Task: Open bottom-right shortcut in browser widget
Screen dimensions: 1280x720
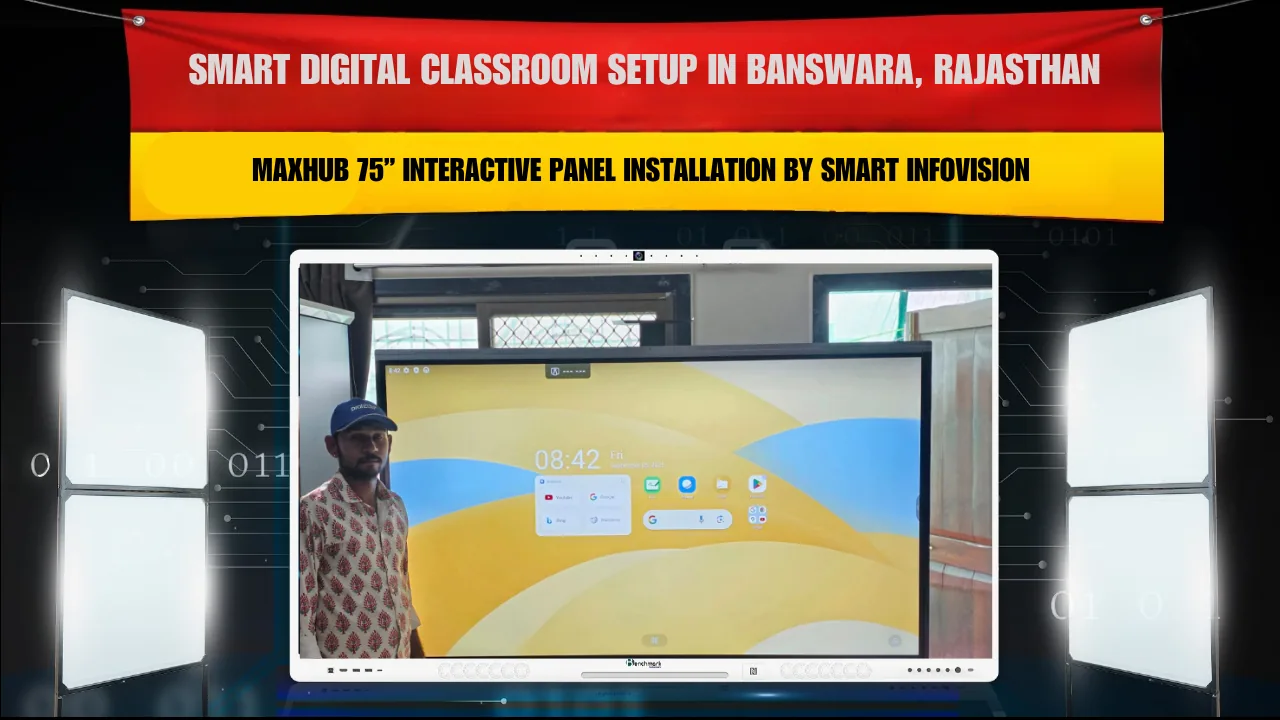Action: pyautogui.click(x=605, y=520)
